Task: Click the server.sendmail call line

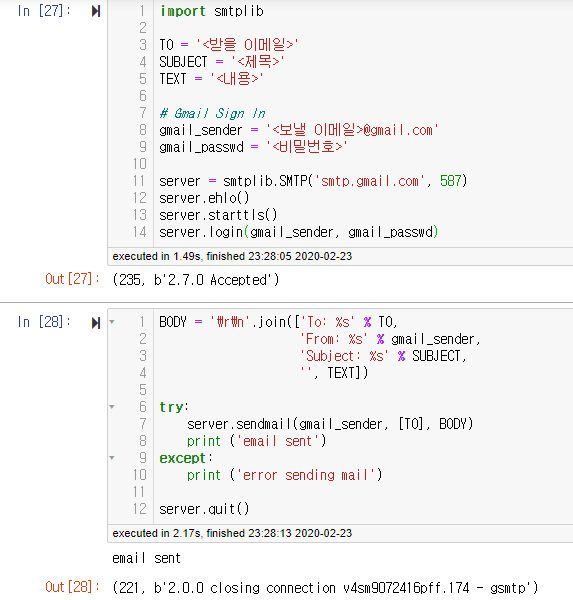Action: click(330, 424)
